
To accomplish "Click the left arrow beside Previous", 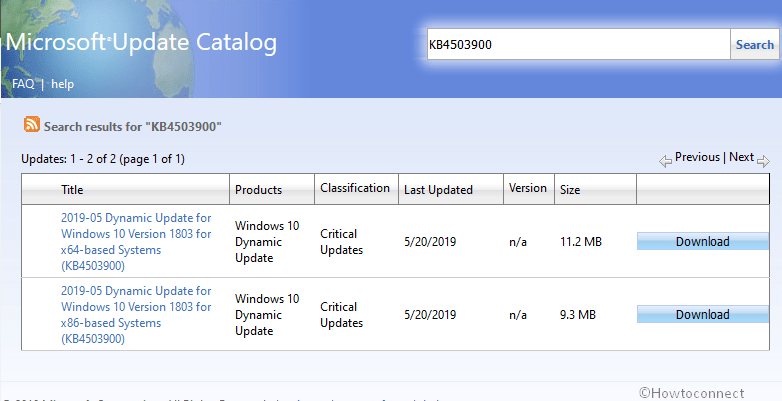I will coord(665,160).
